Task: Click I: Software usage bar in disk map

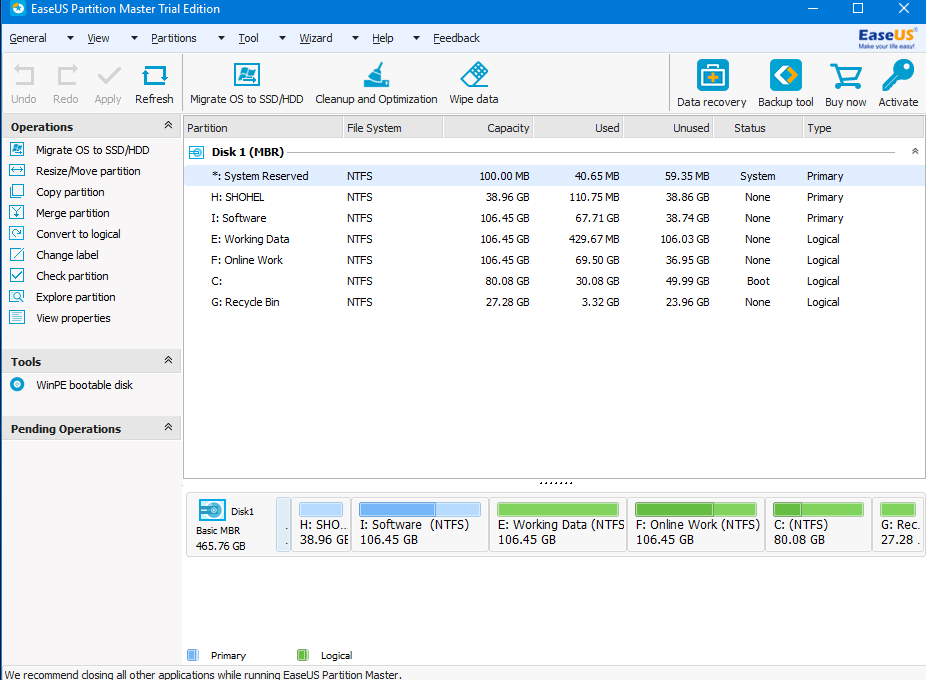Action: click(x=420, y=509)
